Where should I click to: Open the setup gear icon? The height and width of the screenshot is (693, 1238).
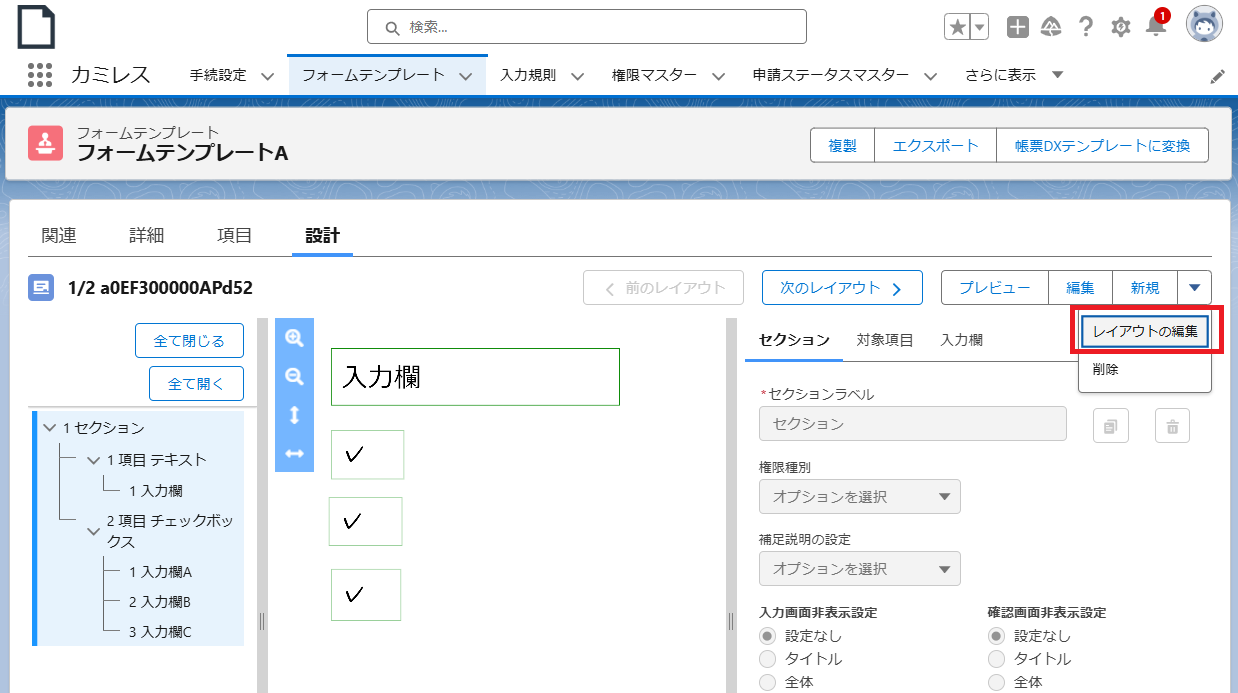tap(1121, 27)
